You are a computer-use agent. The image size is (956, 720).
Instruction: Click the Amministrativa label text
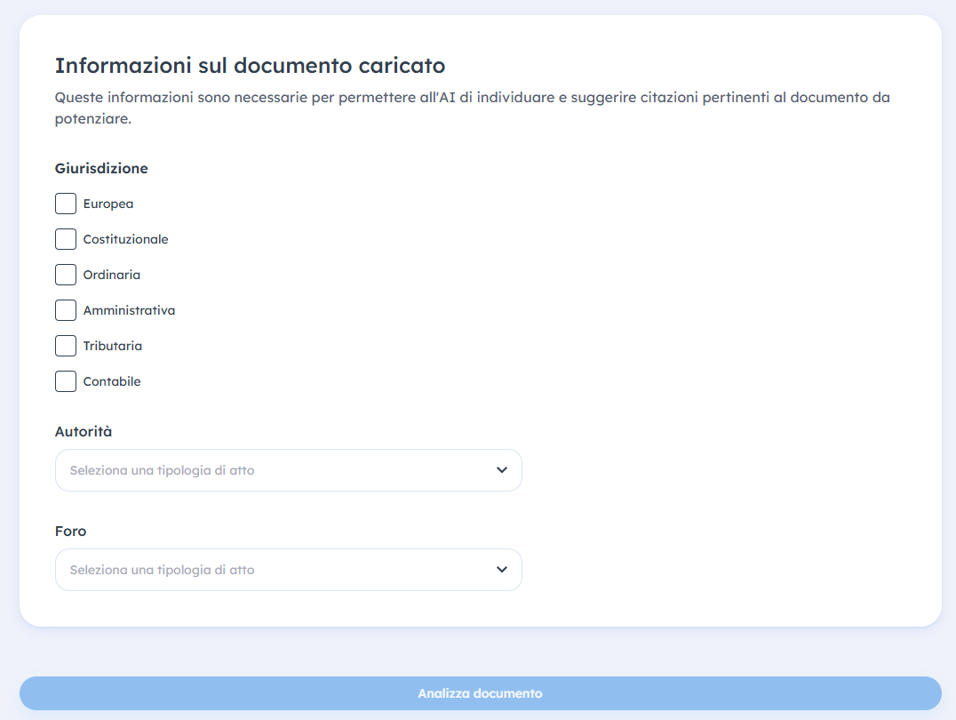click(129, 310)
